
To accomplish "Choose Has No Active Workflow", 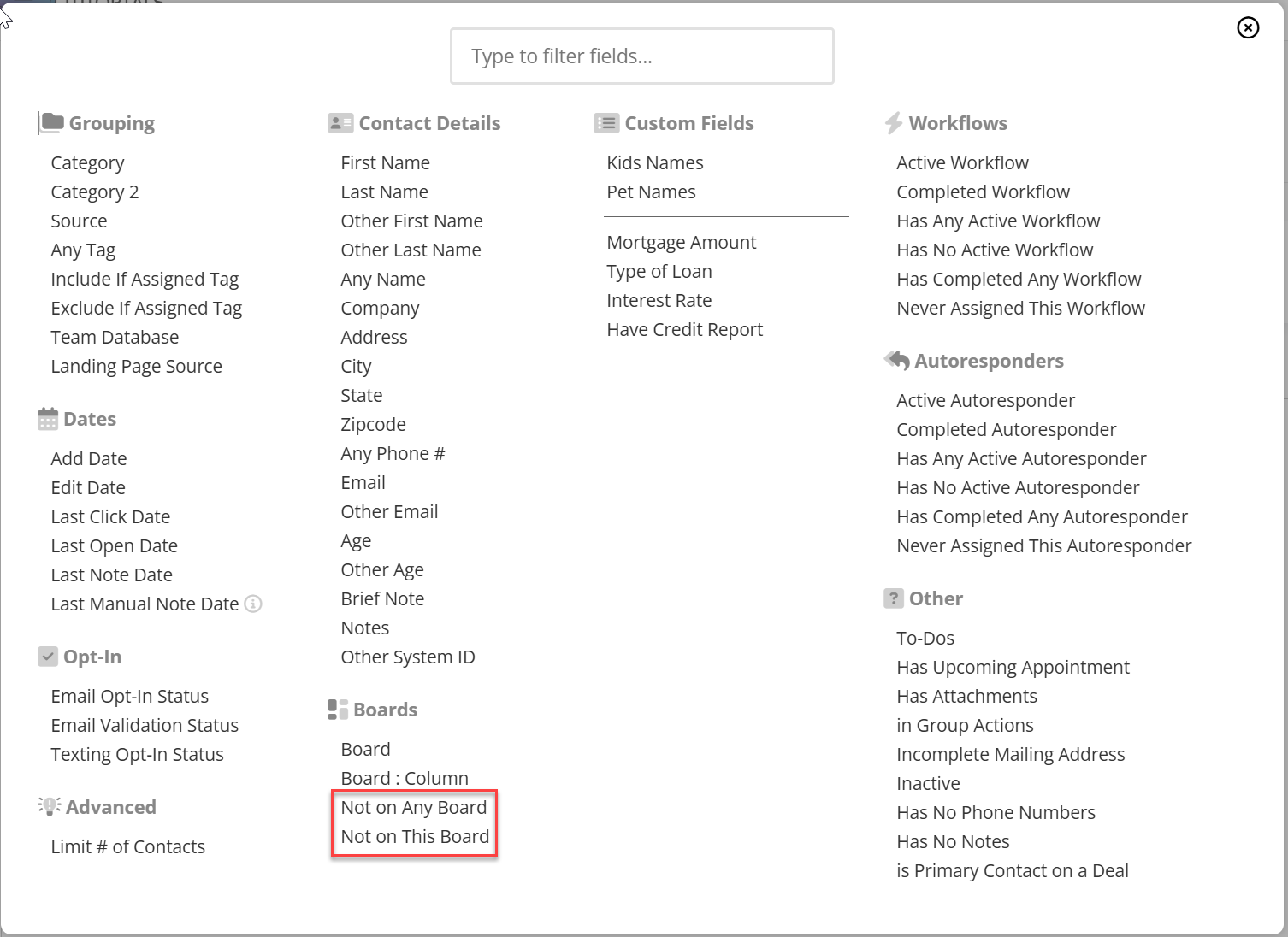I will coord(995,250).
